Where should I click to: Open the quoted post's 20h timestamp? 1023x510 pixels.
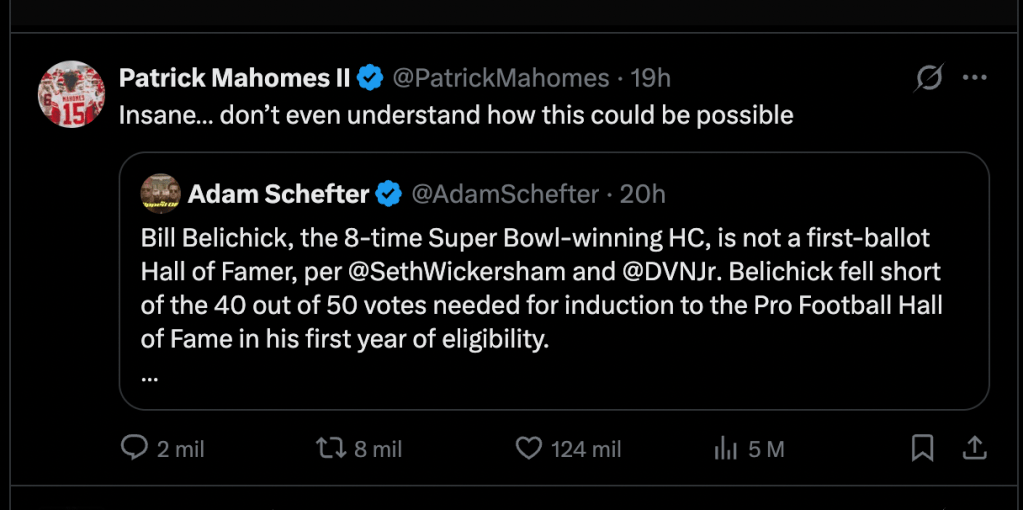click(643, 193)
